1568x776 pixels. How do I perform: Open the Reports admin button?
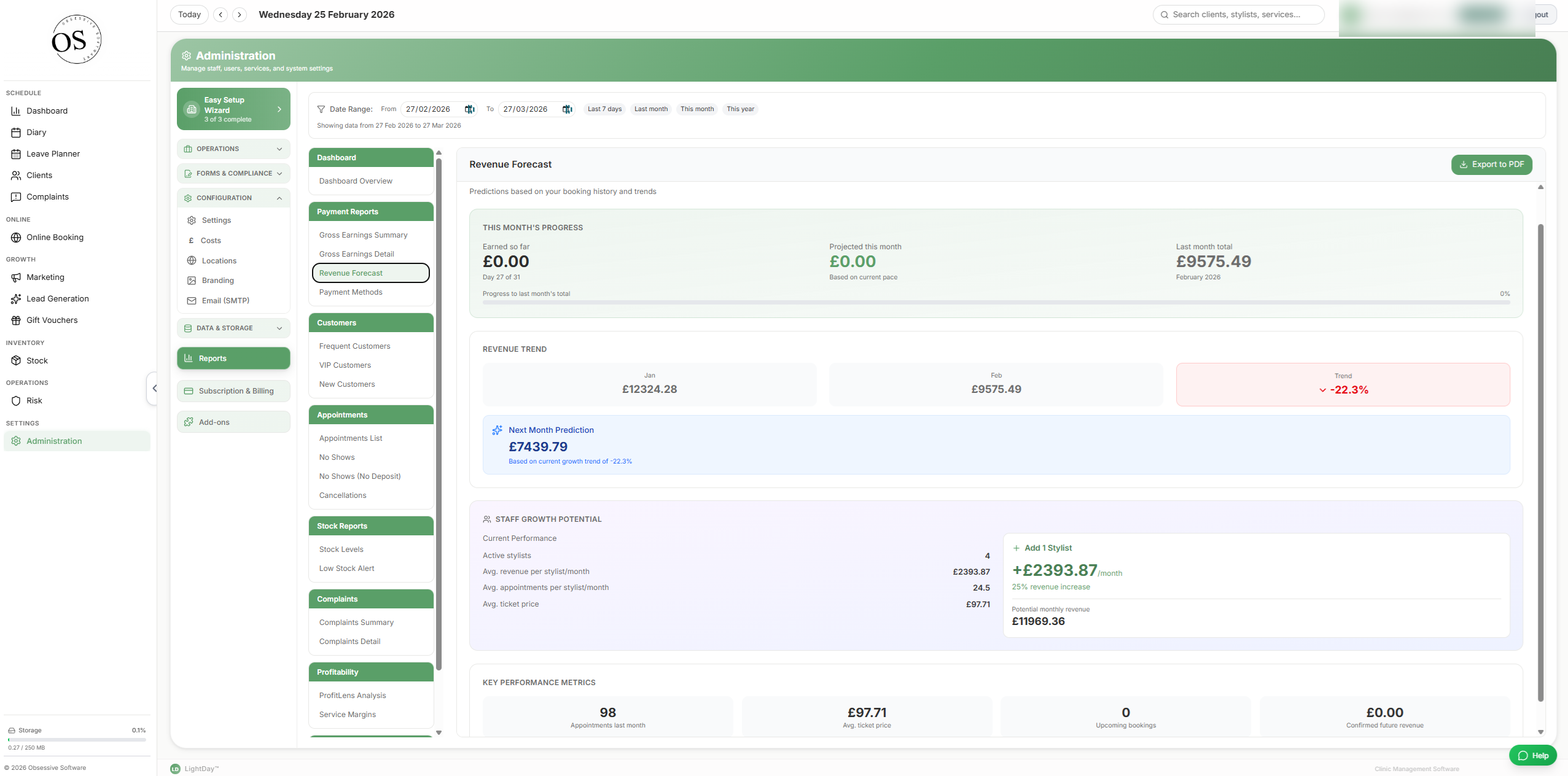tap(233, 359)
